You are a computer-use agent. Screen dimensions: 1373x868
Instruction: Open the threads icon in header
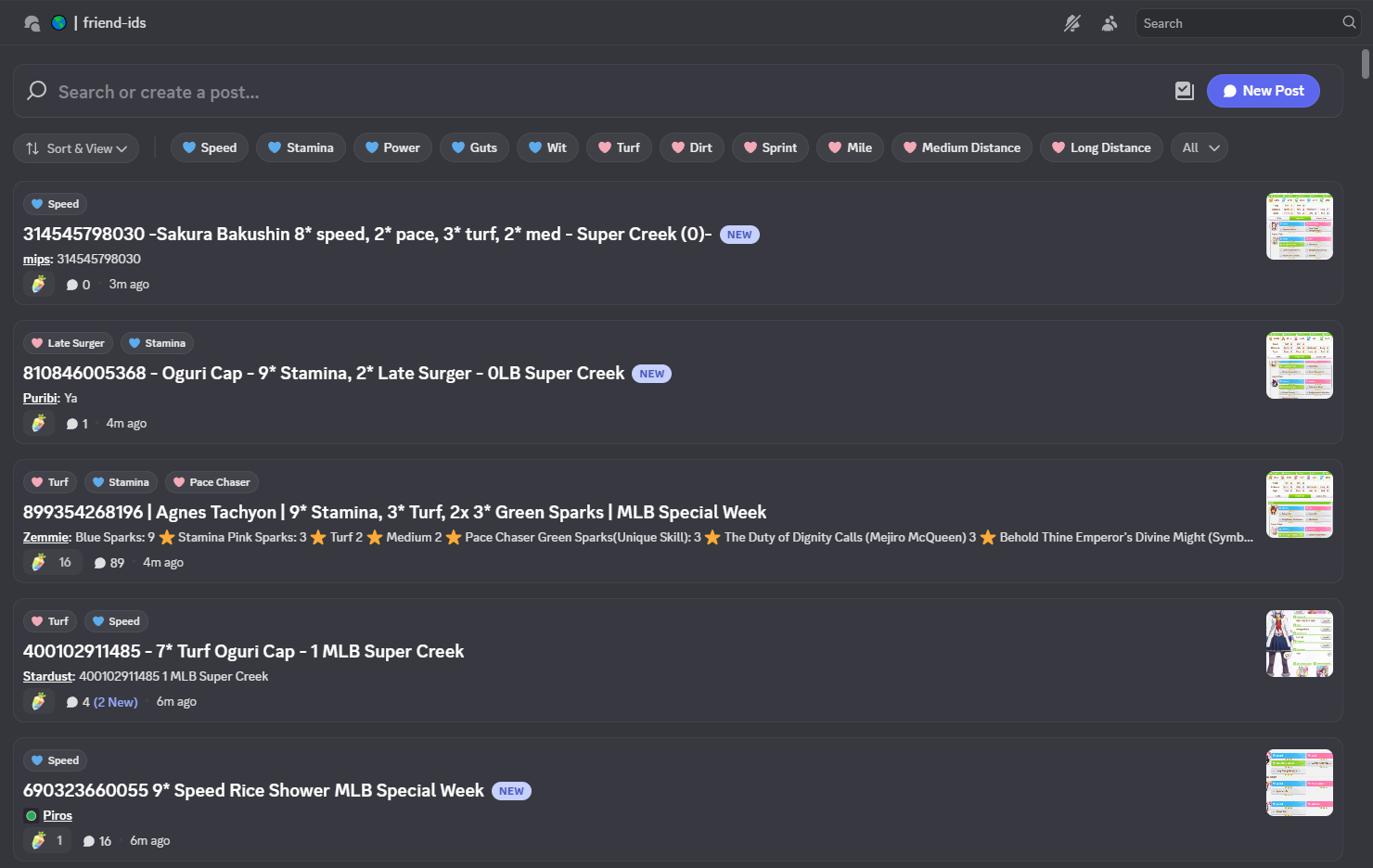(x=32, y=23)
